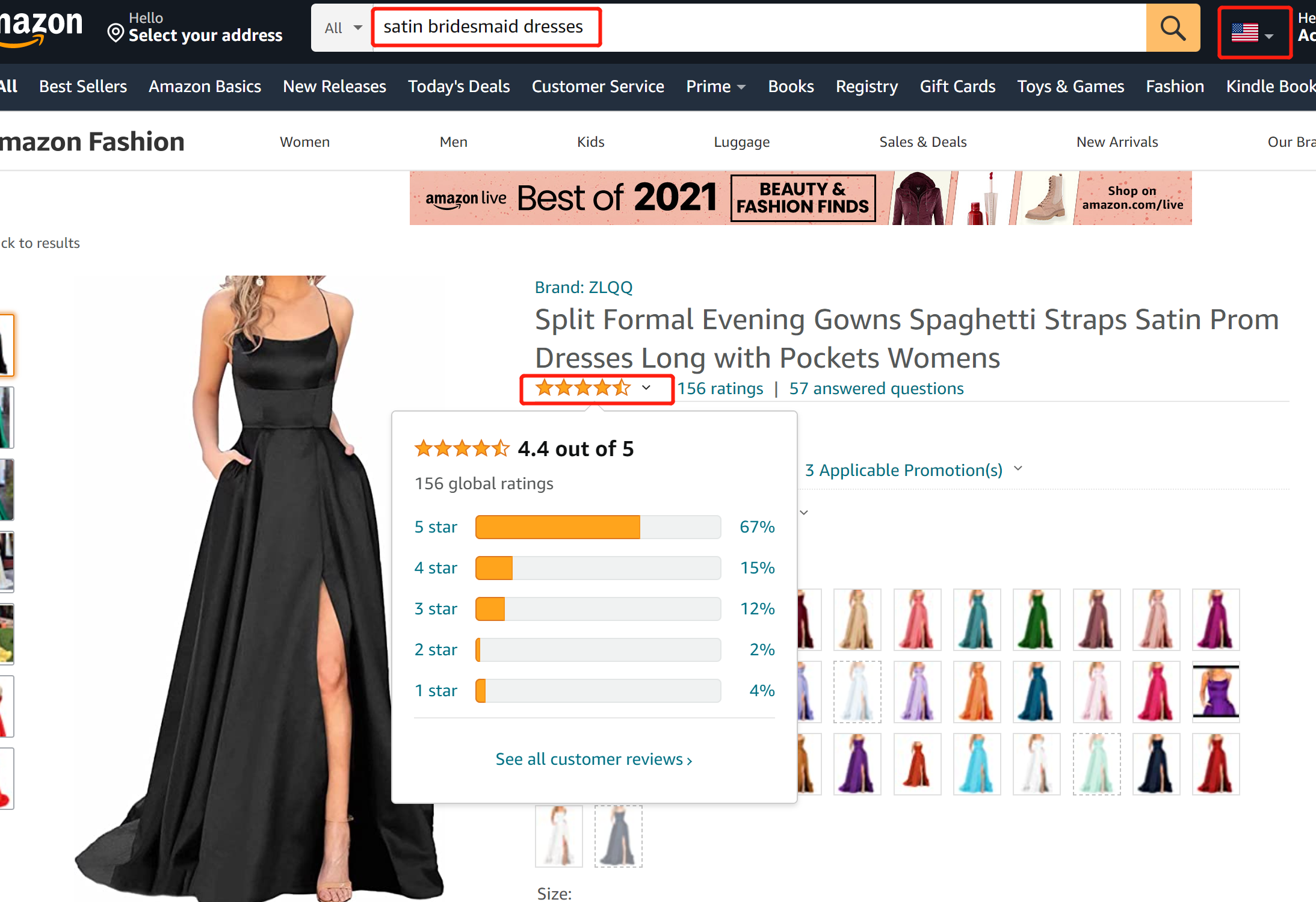Screen dimensions: 1316x902
Task: Open the Brand: ZLQQ link
Action: pyautogui.click(x=583, y=288)
